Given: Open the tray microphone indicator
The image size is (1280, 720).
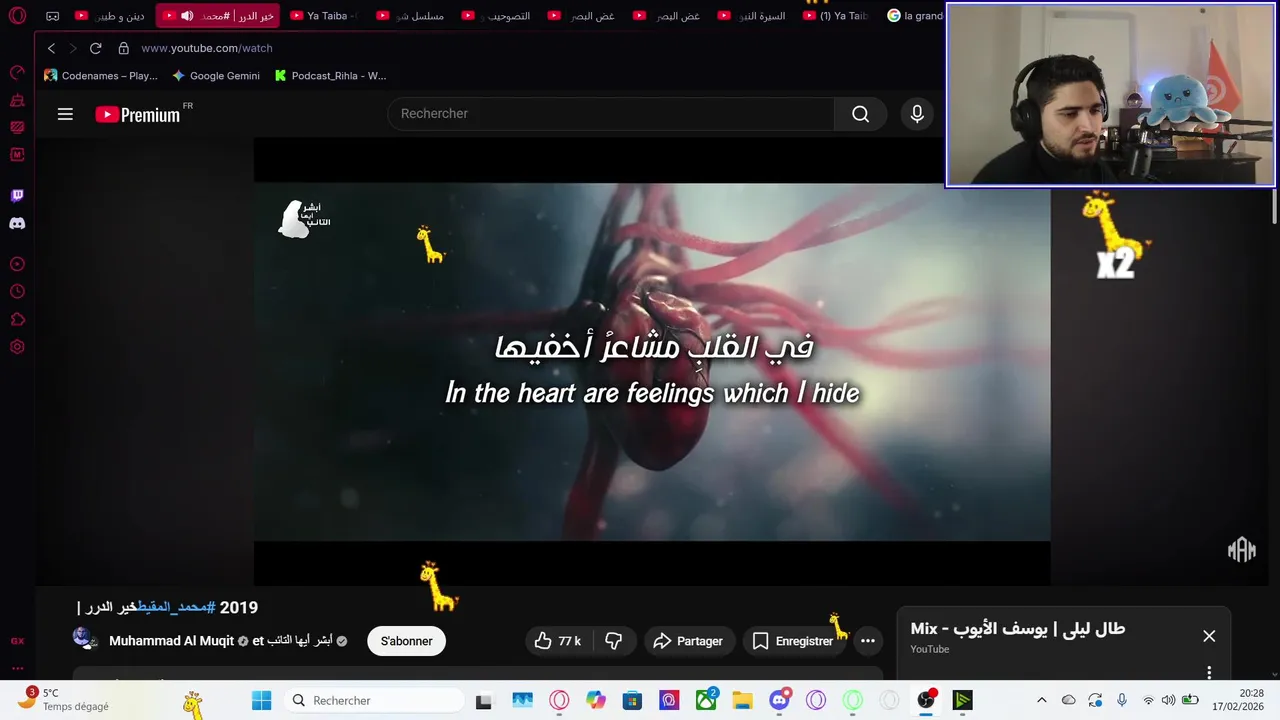Looking at the screenshot, I should tap(1122, 700).
